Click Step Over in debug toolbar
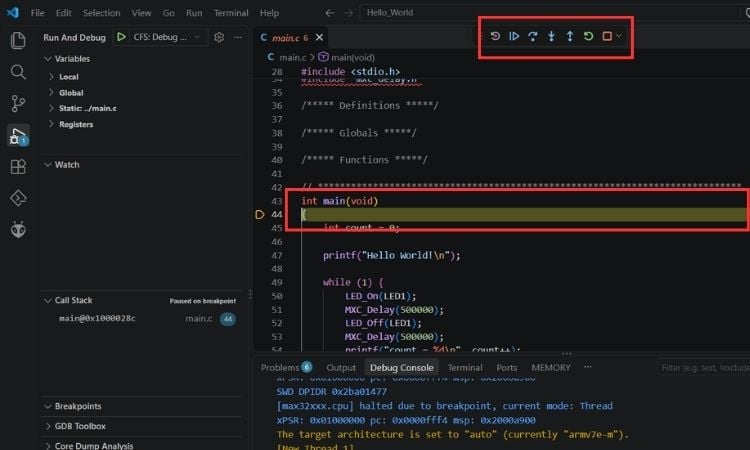This screenshot has height=450, width=750. point(532,36)
